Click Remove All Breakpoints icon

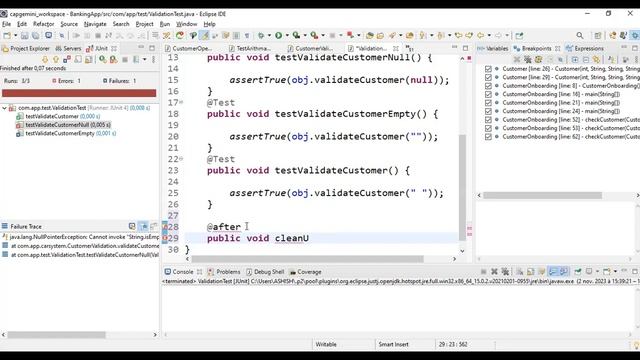click(x=527, y=60)
